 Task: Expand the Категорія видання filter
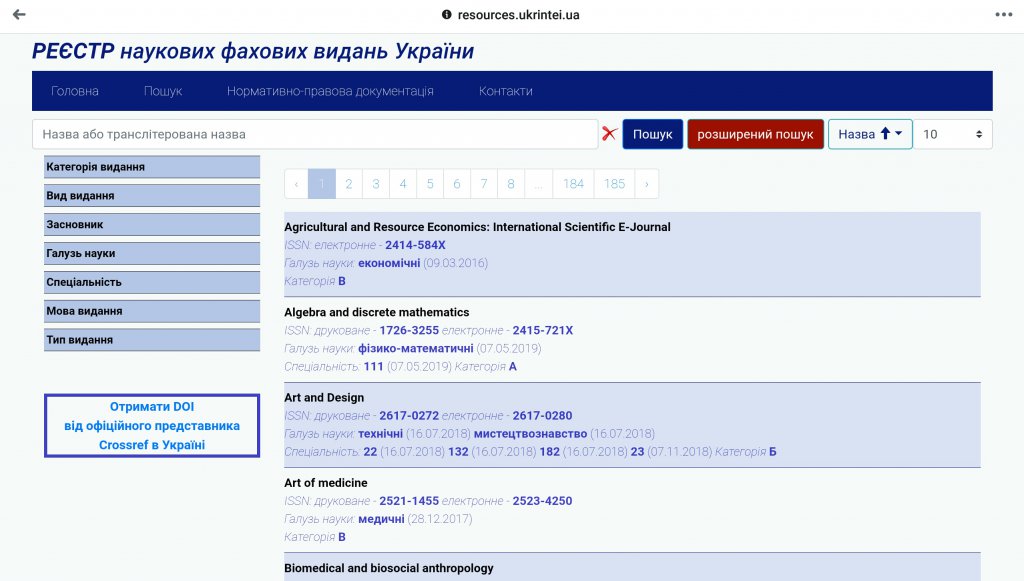(x=152, y=167)
